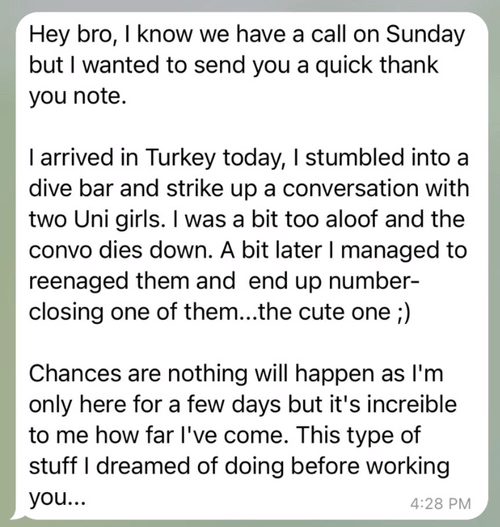This screenshot has width=500, height=527.
Task: Select the word "Sunday" in the first line
Action: (425, 35)
